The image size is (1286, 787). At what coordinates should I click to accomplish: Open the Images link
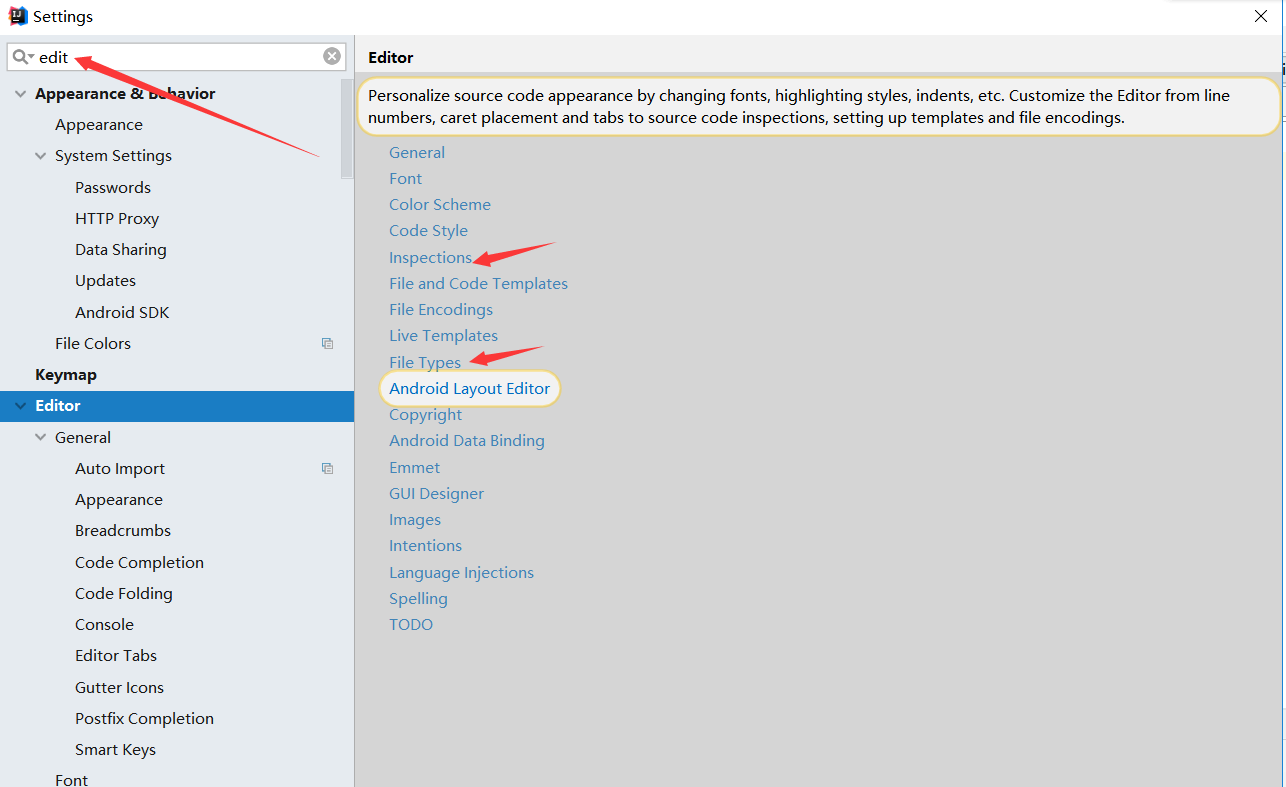415,520
